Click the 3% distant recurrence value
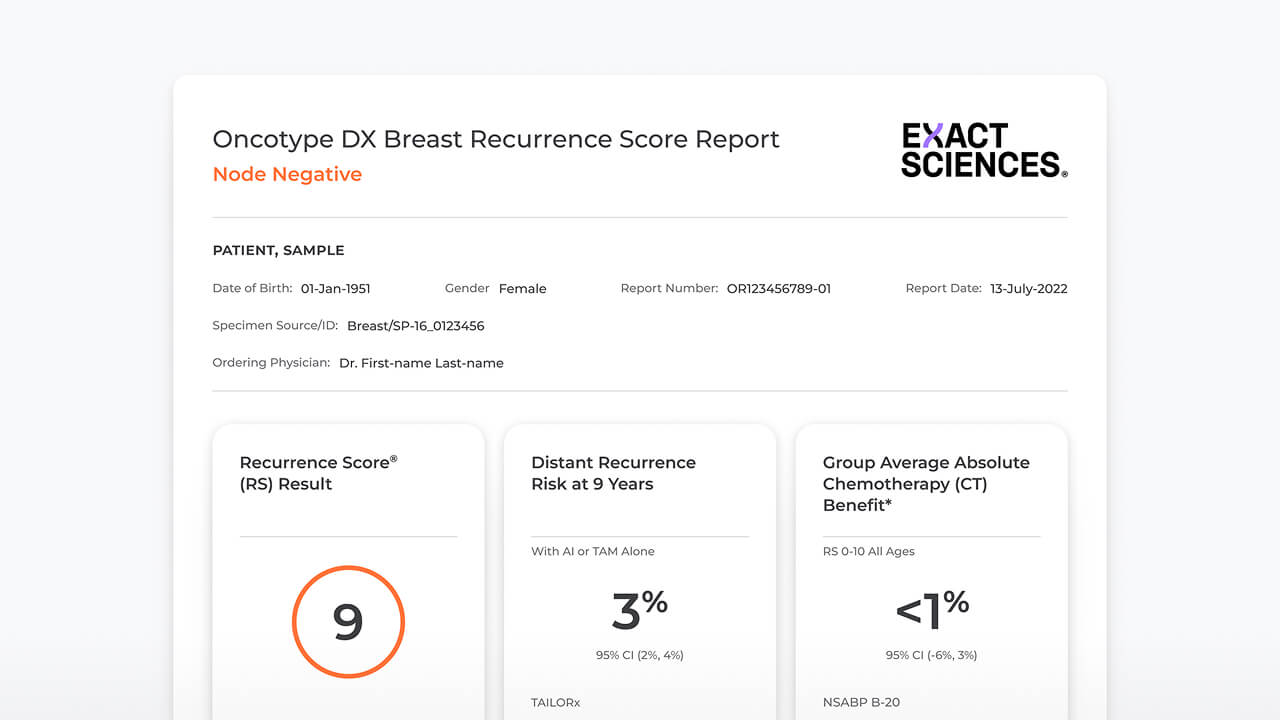 [639, 610]
